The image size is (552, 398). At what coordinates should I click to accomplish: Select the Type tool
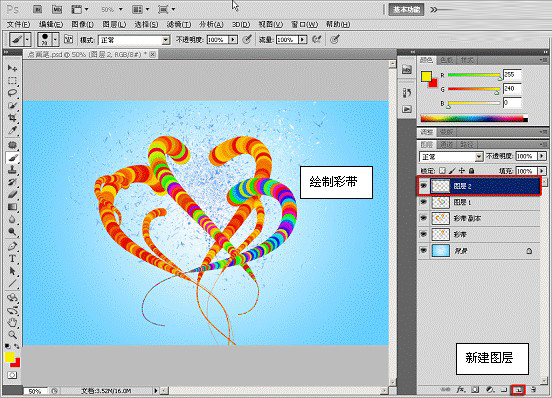pos(12,259)
